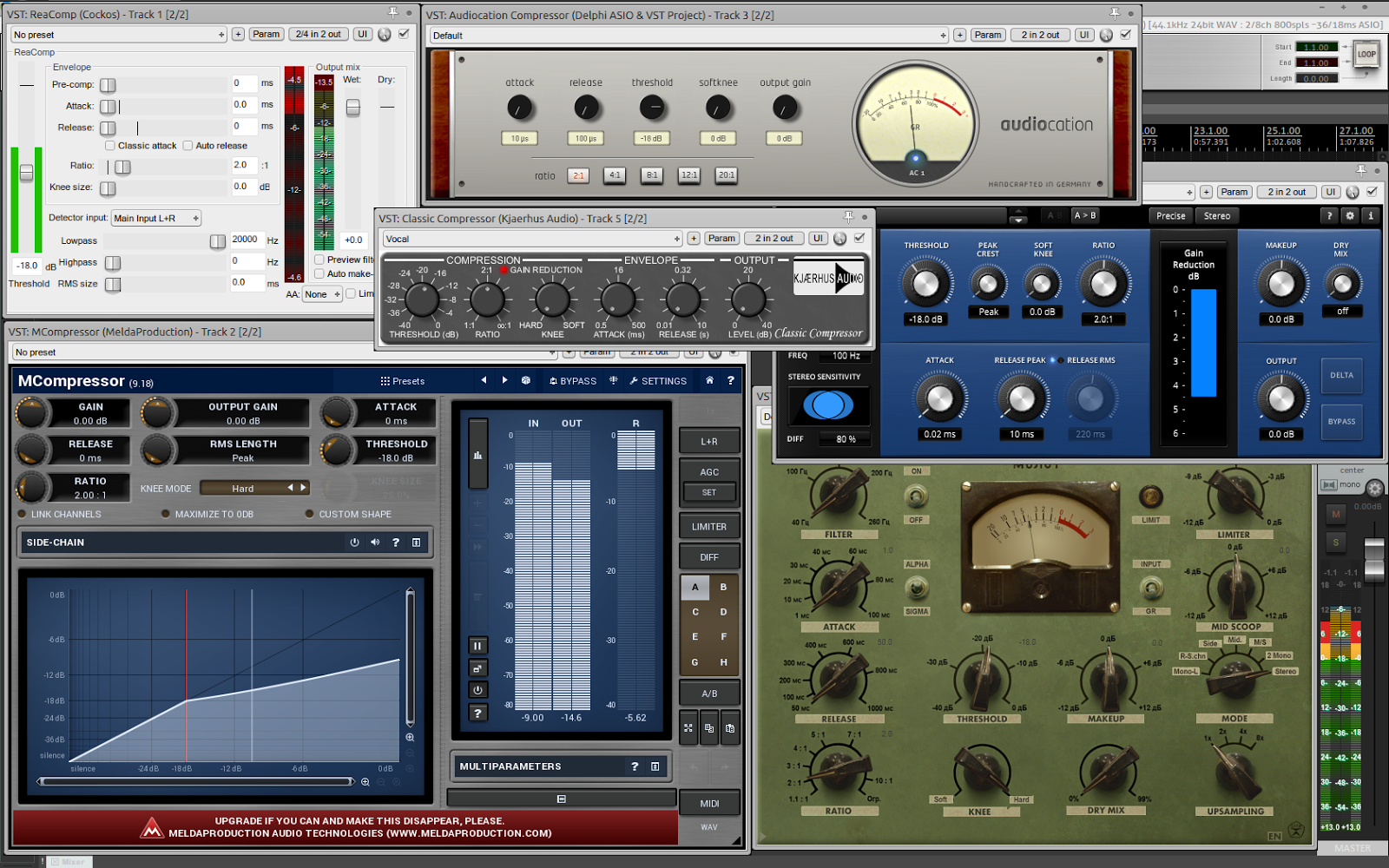
Task: Click the speaker icon next to mono in master
Action: tap(1328, 485)
